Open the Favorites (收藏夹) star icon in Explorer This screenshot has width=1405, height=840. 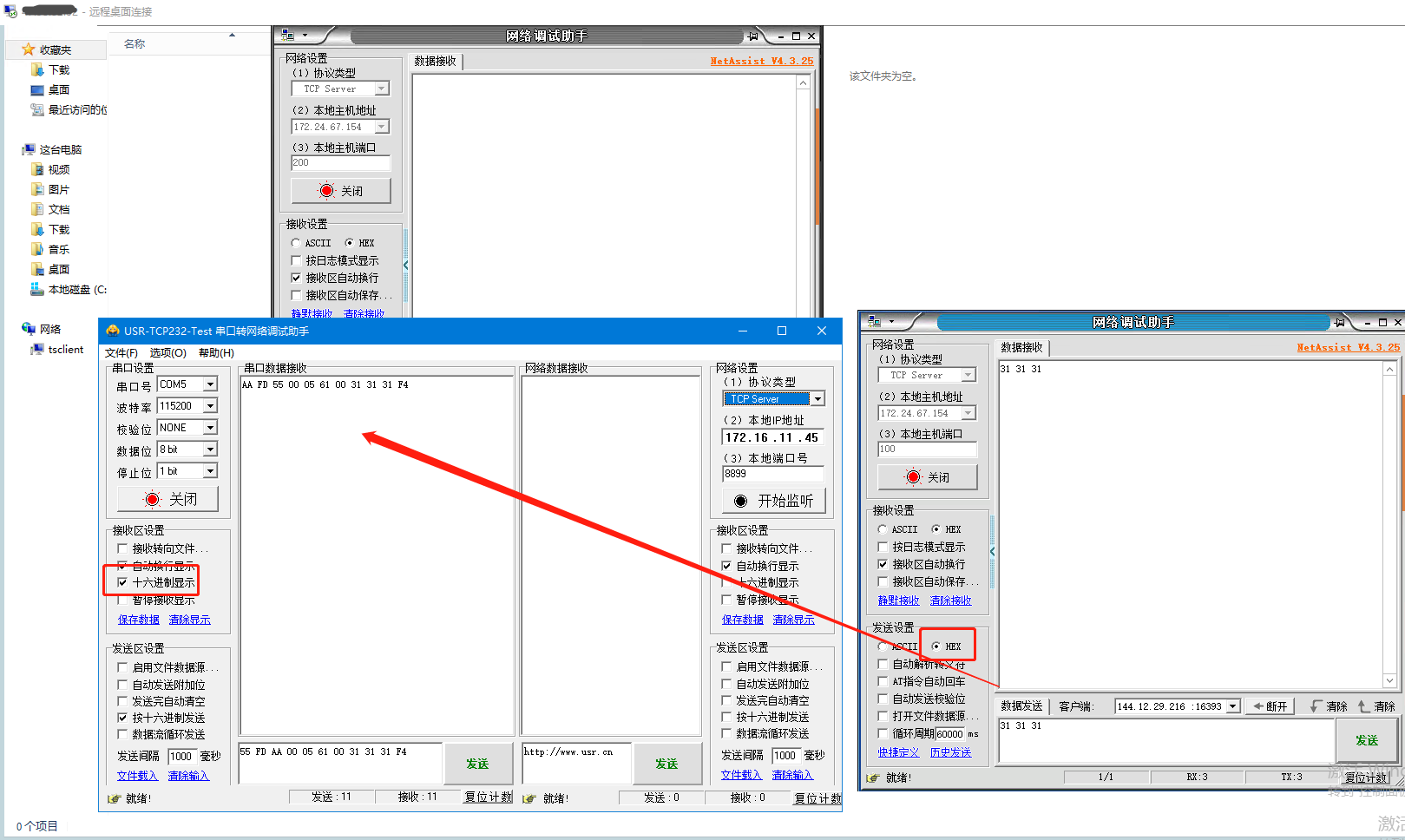point(29,49)
